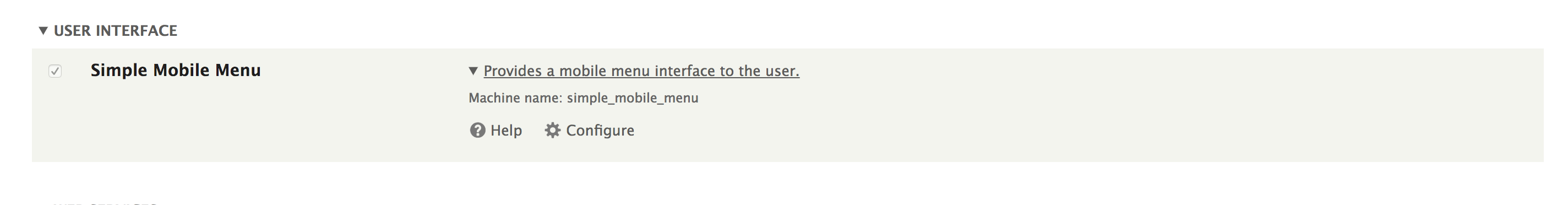Click 'Provides a mobile menu interface to the user.'

pos(641,71)
